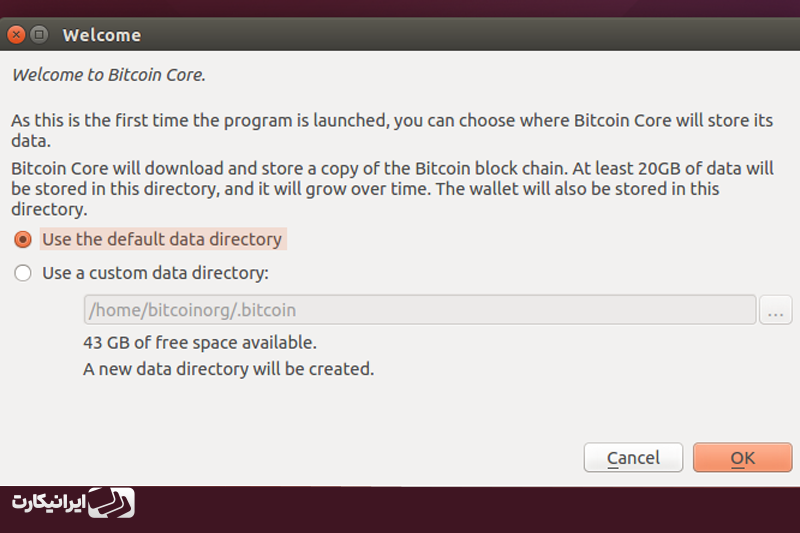Click the 'Use a custom data directory:' label
The width and height of the screenshot is (800, 533).
pos(155,273)
